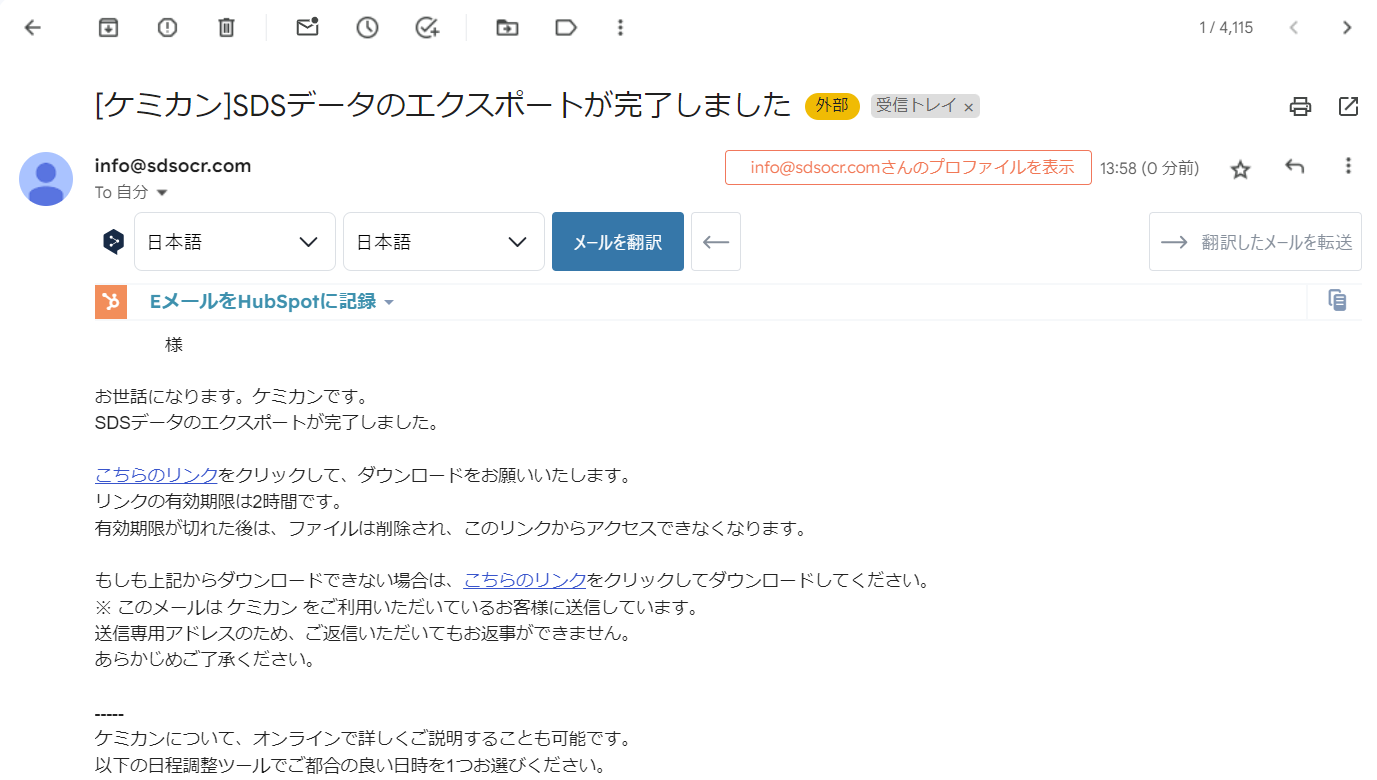Click 翻訳したメールを転送 button
The height and width of the screenshot is (780, 1377).
pos(1255,241)
